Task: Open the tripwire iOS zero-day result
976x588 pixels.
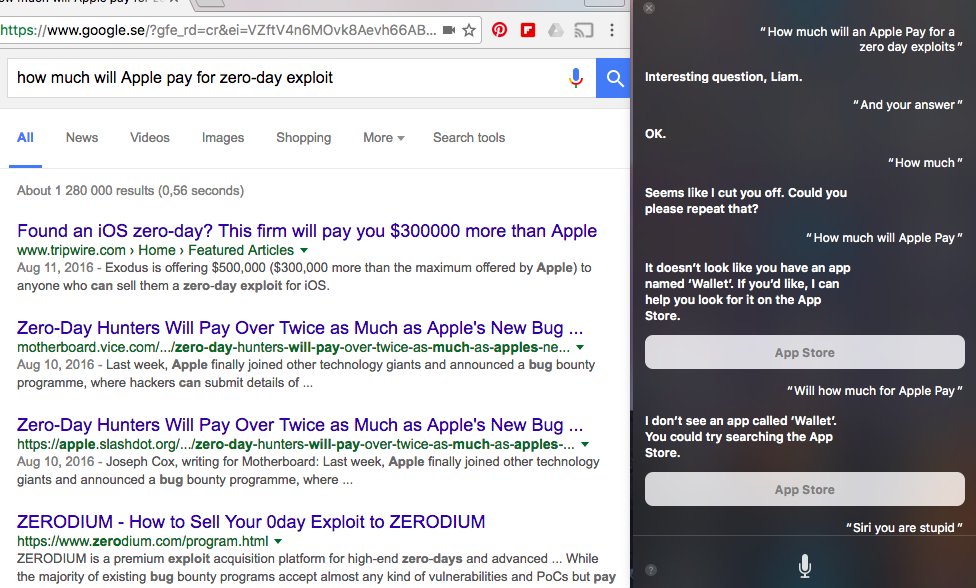Action: (x=307, y=231)
